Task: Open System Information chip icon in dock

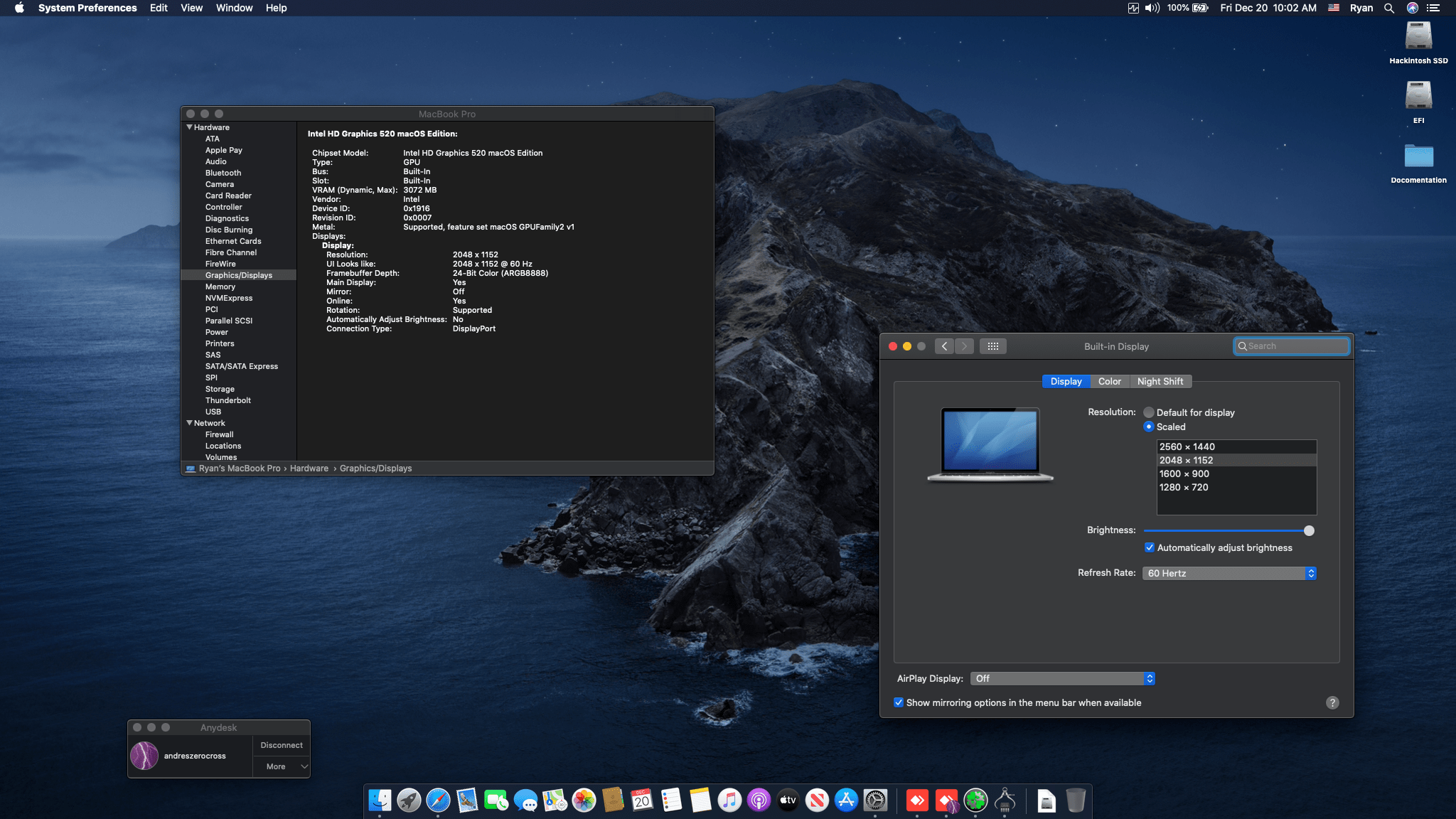Action: [1005, 801]
